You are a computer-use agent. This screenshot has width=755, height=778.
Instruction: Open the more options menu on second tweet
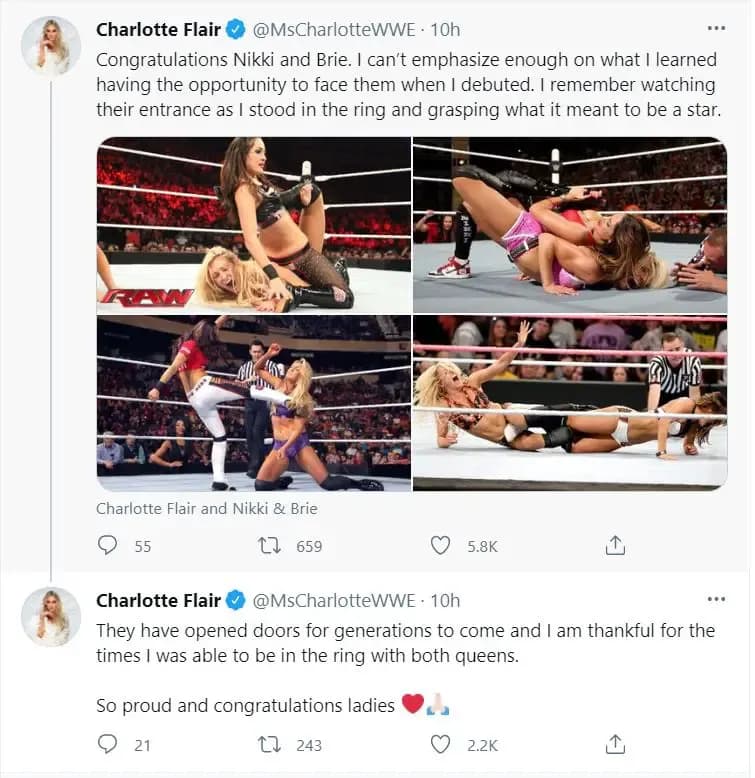(x=716, y=599)
